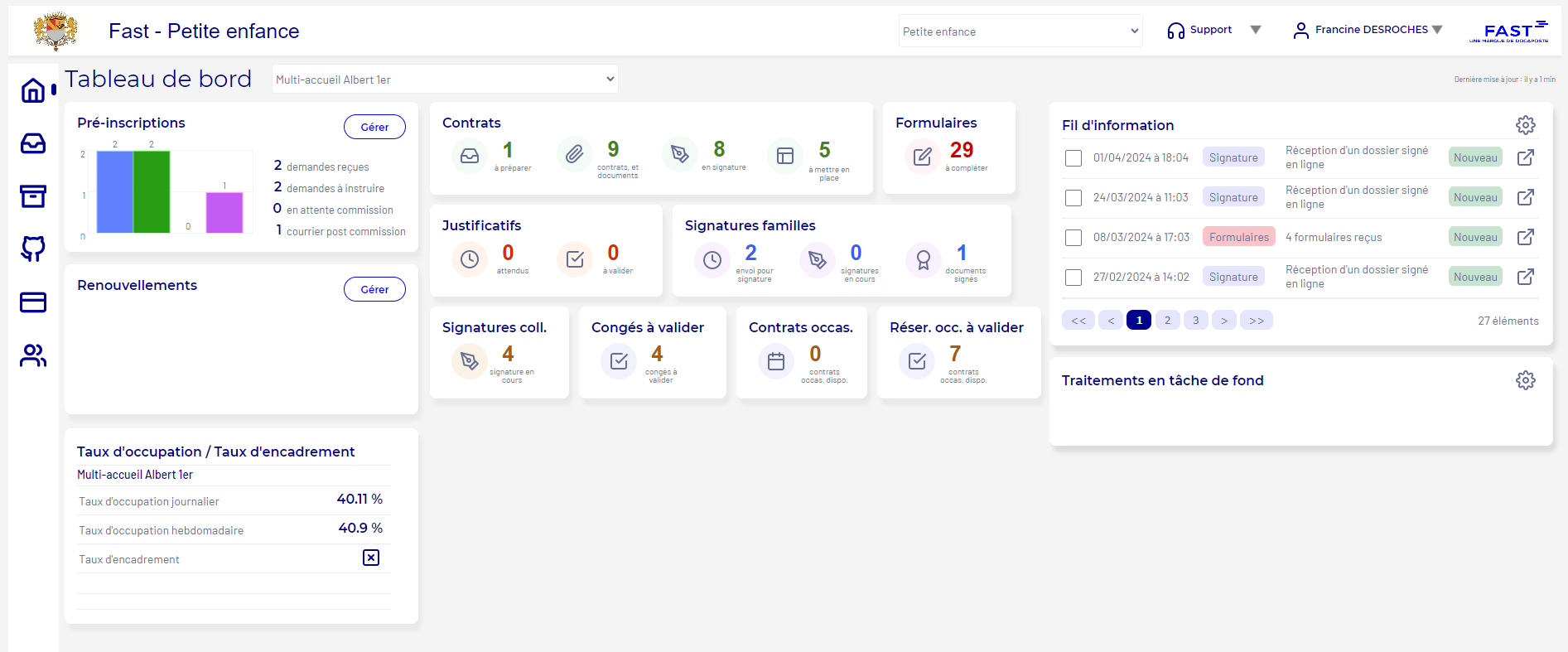The image size is (1568, 652).
Task: Click Gérer in Renouvellements
Action: click(374, 289)
